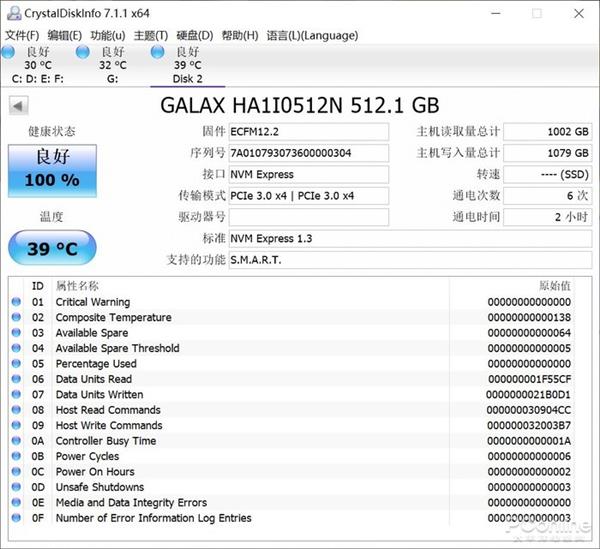Open the 语言(L)(Language) menu
This screenshot has height=549, width=600.
[x=312, y=36]
